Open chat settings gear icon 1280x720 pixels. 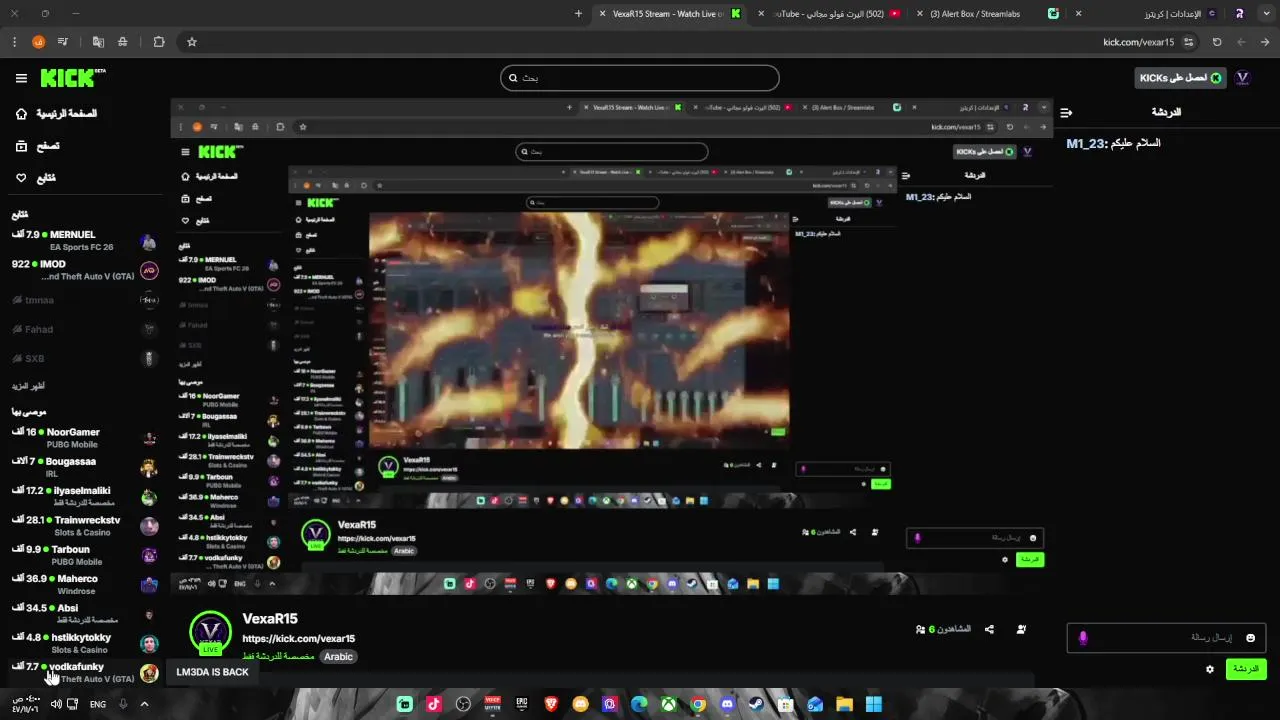point(1210,669)
